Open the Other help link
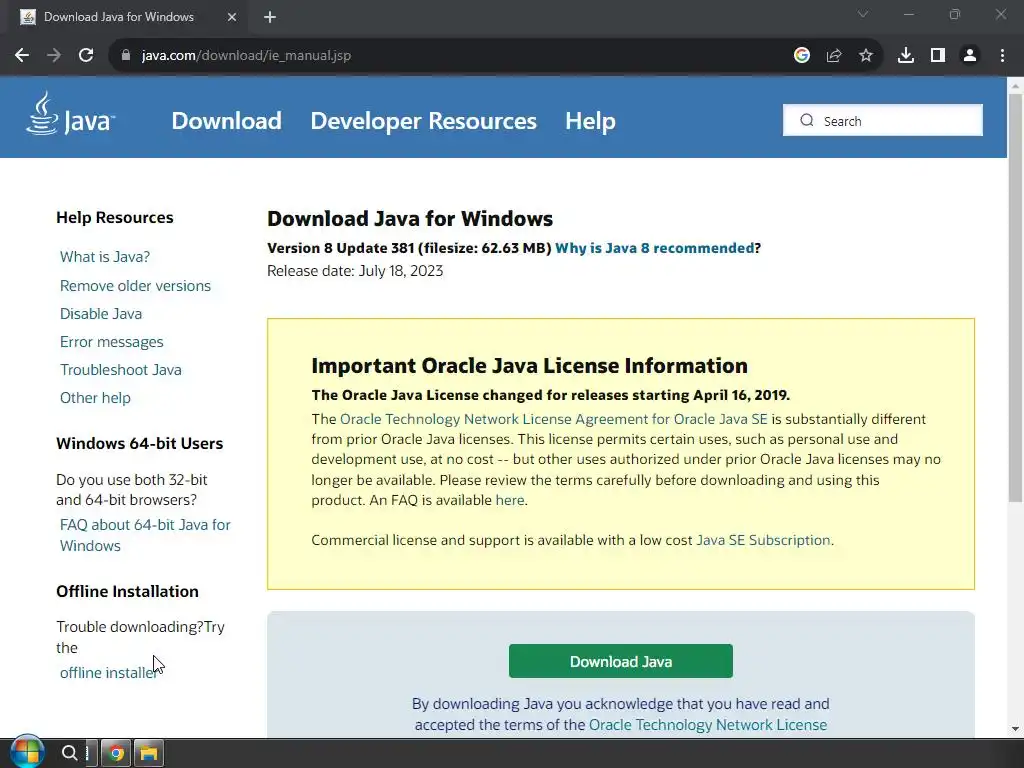The image size is (1024, 768). coord(95,398)
